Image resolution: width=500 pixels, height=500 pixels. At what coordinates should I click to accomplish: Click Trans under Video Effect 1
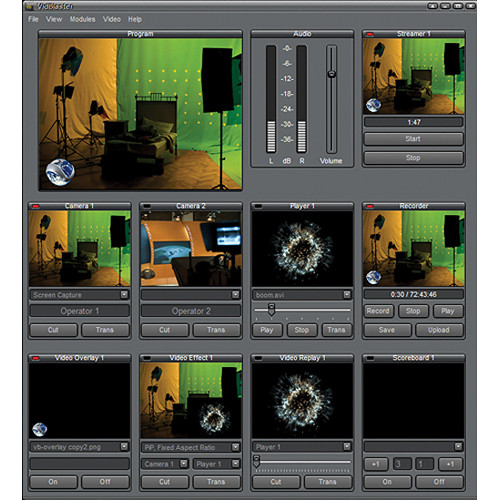(x=217, y=482)
